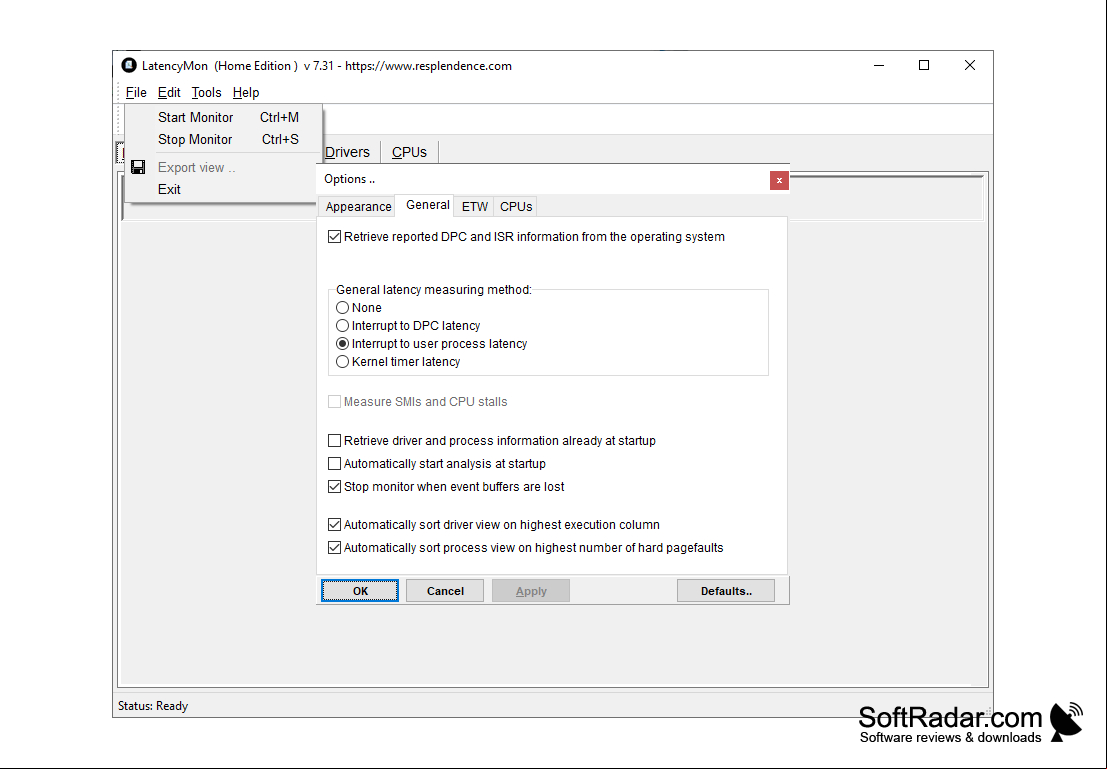Open the Tools menu
The image size is (1107, 769).
tap(206, 93)
